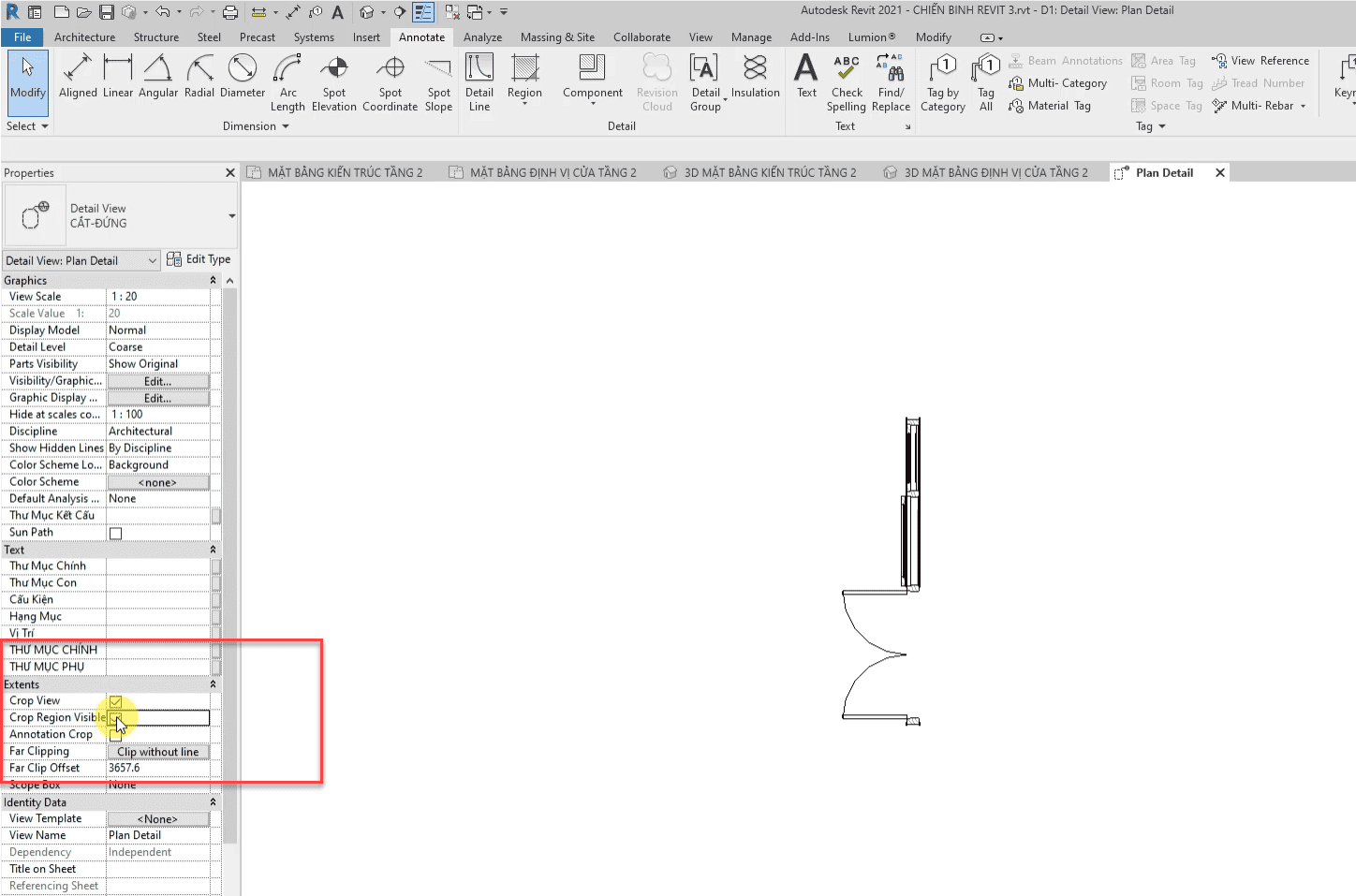Viewport: 1356px width, 896px height.
Task: Select the Angular dimension tool
Action: click(158, 77)
